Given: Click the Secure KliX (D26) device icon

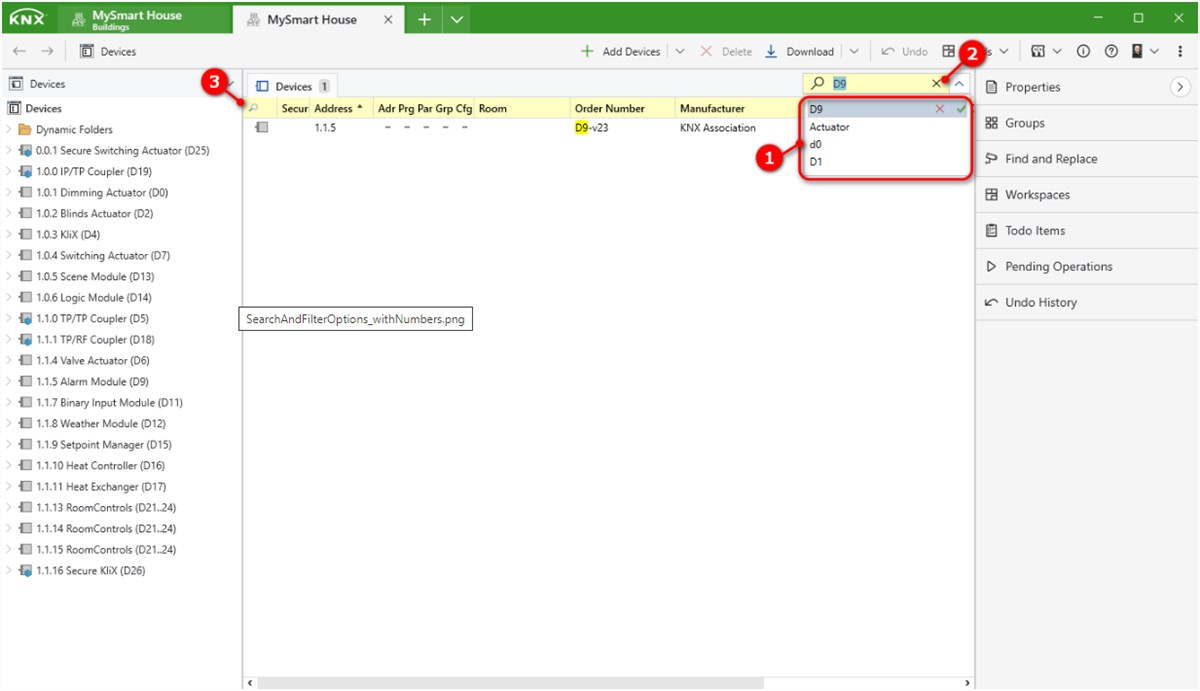Looking at the screenshot, I should click(26, 571).
